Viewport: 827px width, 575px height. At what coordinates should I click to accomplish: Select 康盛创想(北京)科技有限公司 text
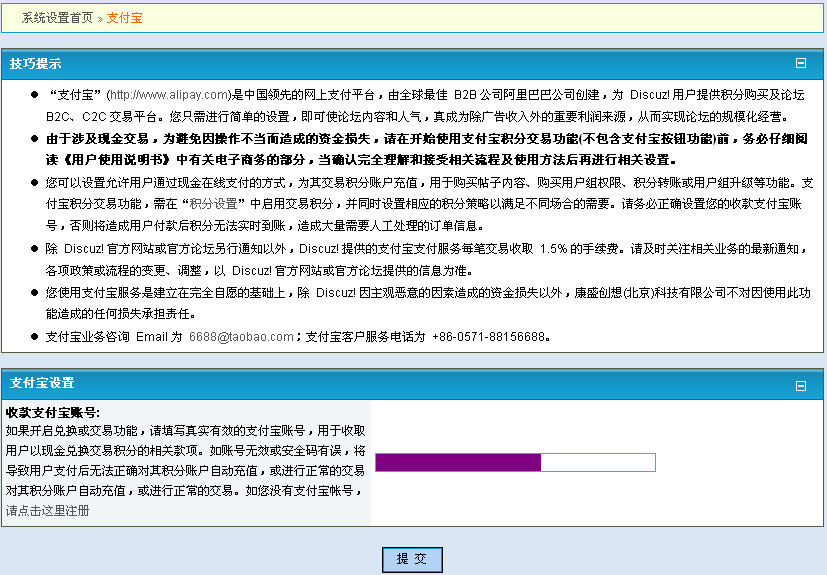click(650, 293)
